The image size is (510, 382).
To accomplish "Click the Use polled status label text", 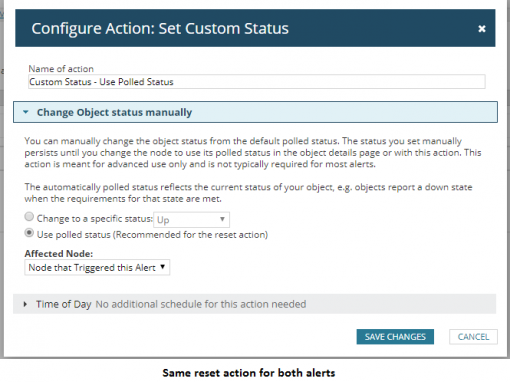I will click(x=152, y=235).
